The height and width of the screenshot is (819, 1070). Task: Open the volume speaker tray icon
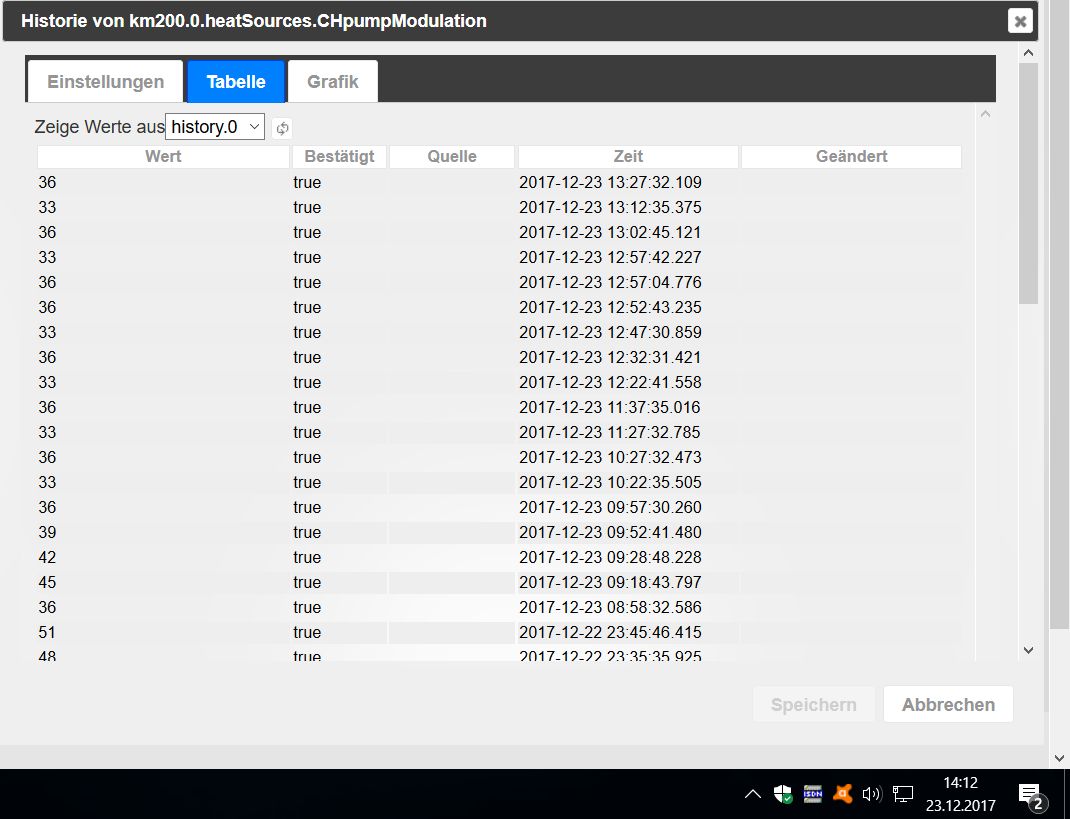click(872, 794)
